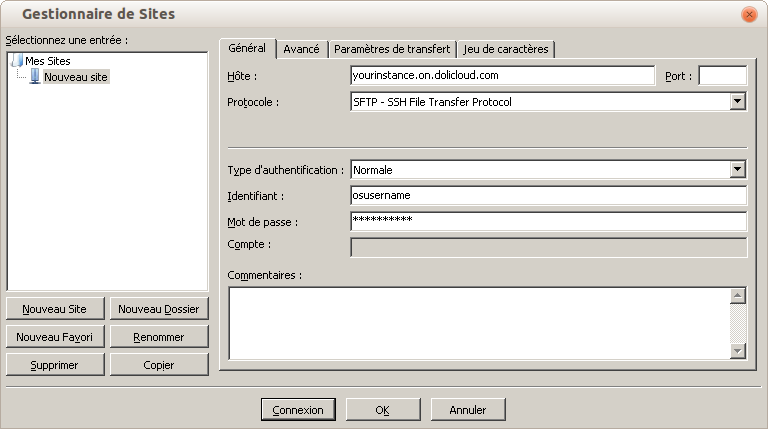Image resolution: width=768 pixels, height=429 pixels.
Task: Click the Copier button
Action: pyautogui.click(x=159, y=365)
